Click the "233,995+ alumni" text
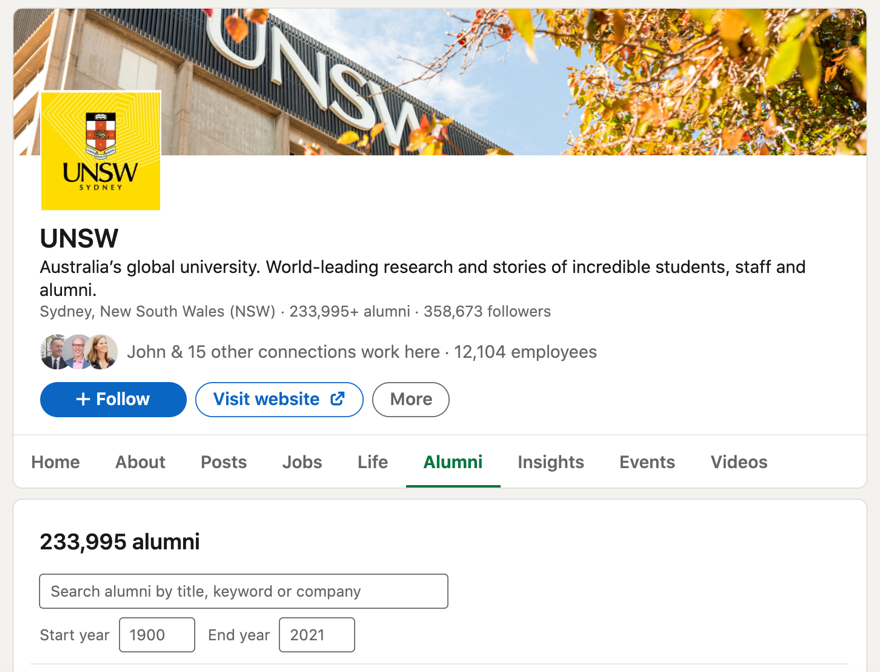880x672 pixels. tap(350, 312)
